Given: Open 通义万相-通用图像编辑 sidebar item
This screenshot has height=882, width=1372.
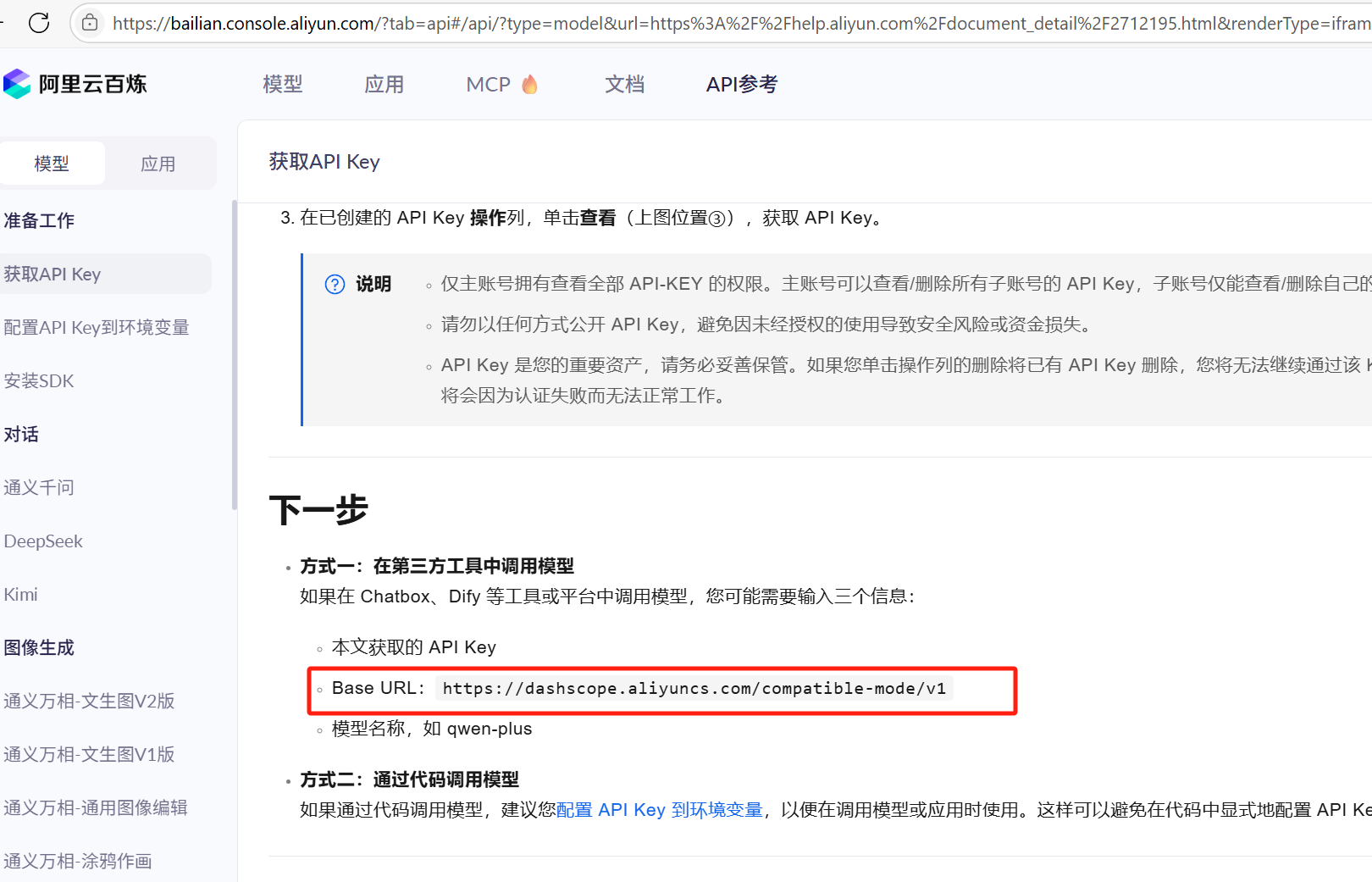Looking at the screenshot, I should click(x=96, y=807).
